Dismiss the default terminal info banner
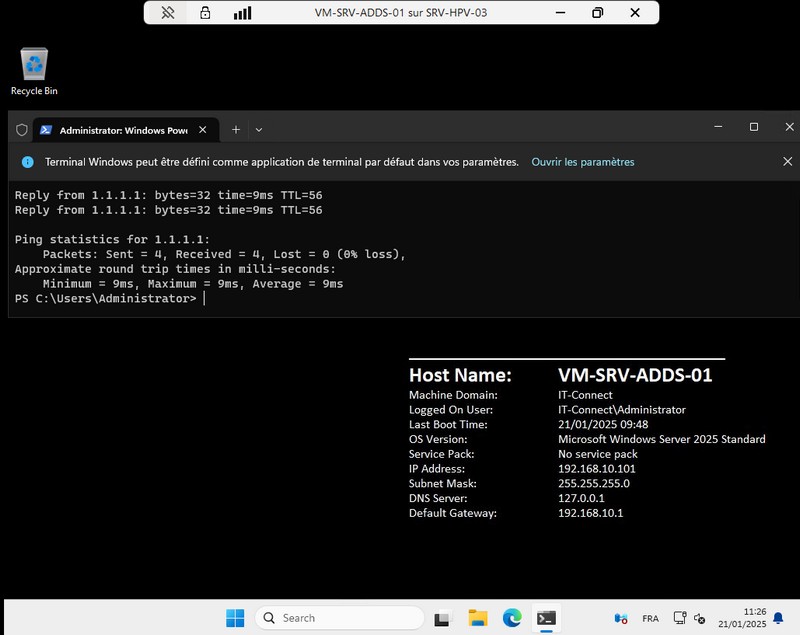The width and height of the screenshot is (800, 635). click(787, 162)
